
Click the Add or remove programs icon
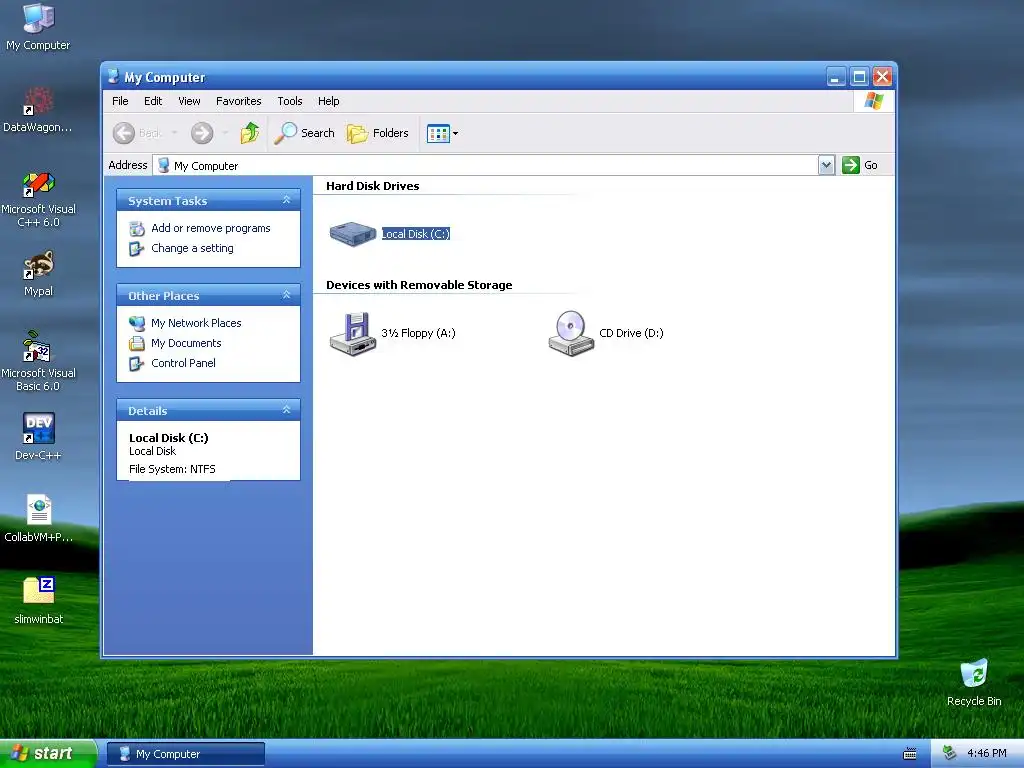click(136, 229)
